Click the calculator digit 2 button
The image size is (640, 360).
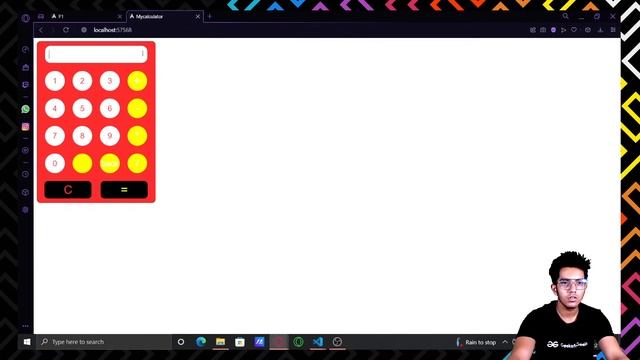[82, 81]
